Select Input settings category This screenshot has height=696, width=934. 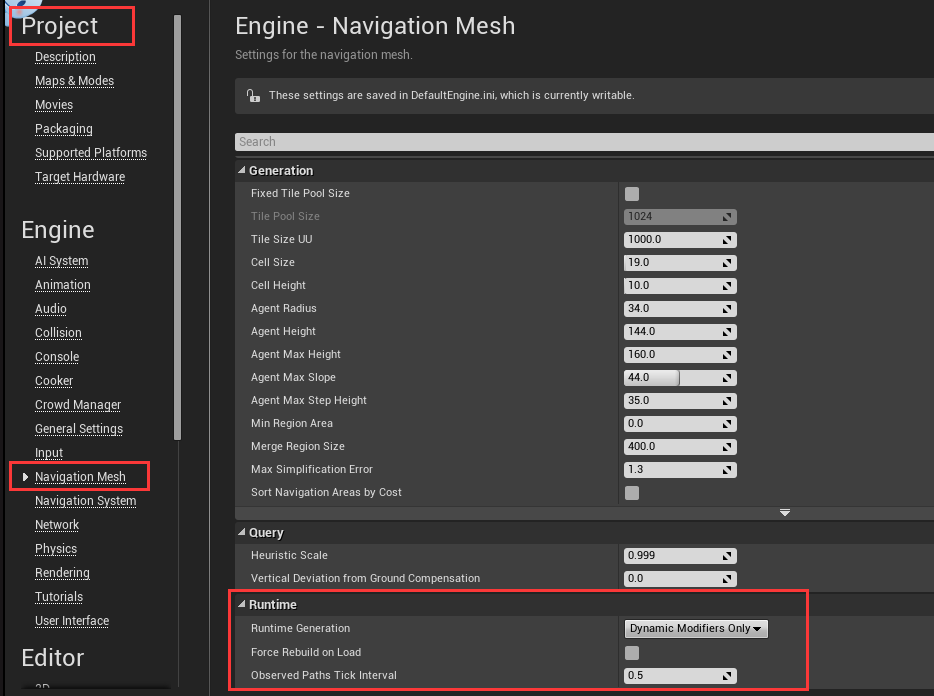click(49, 453)
